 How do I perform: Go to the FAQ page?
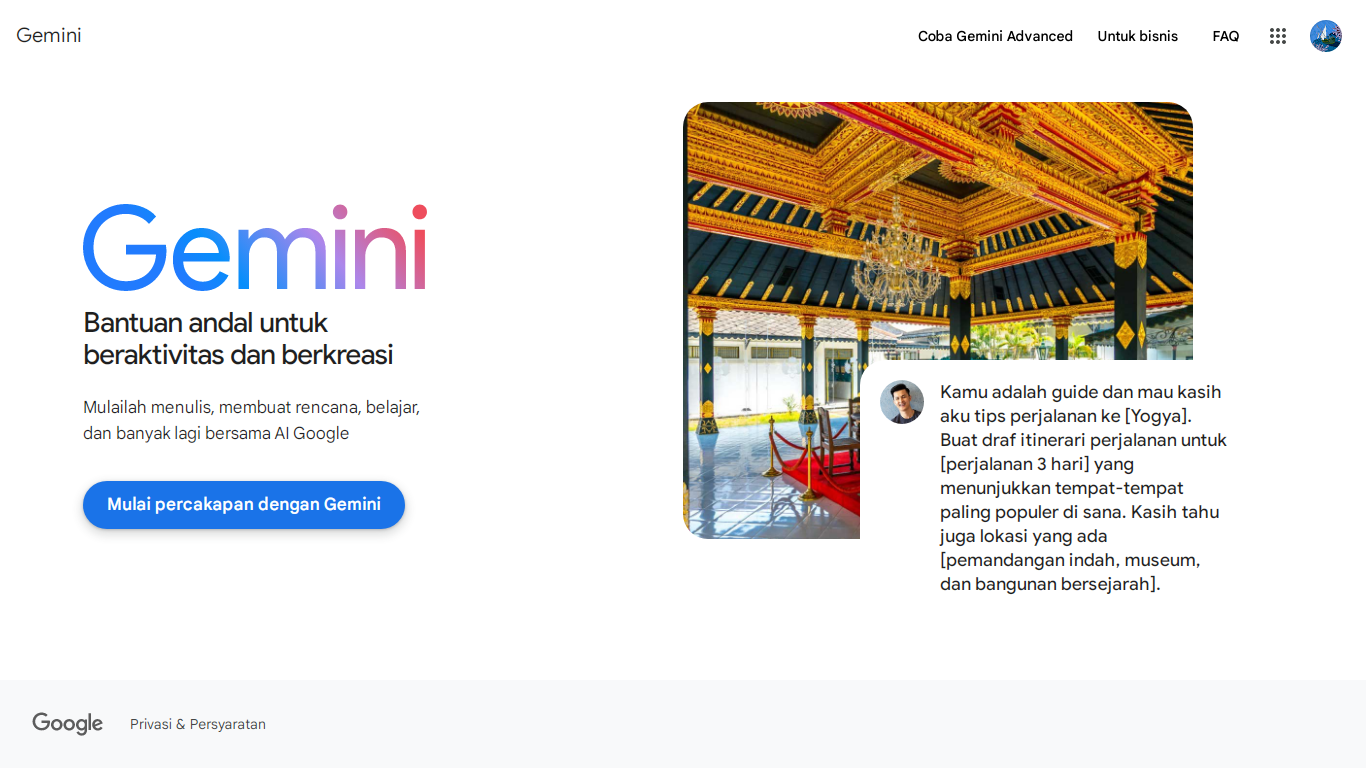click(1226, 36)
